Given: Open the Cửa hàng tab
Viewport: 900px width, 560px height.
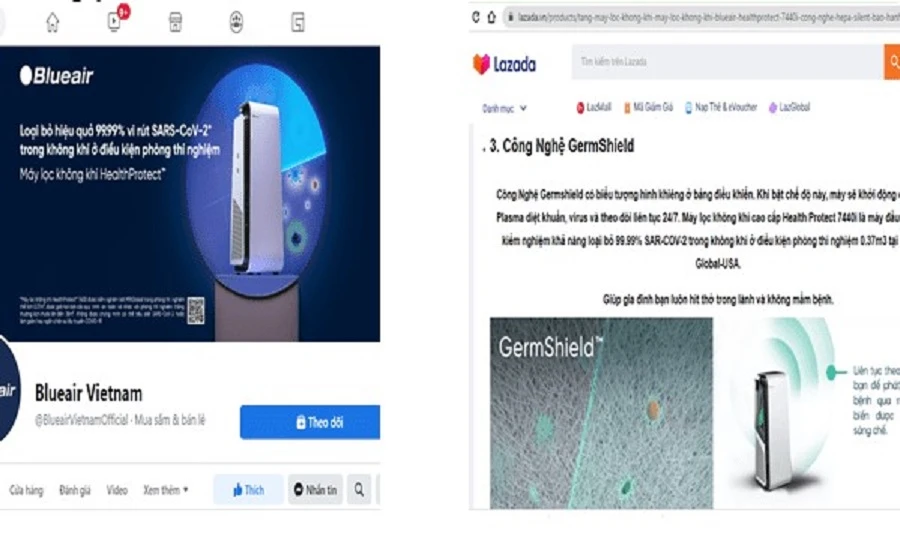Looking at the screenshot, I should [26, 490].
